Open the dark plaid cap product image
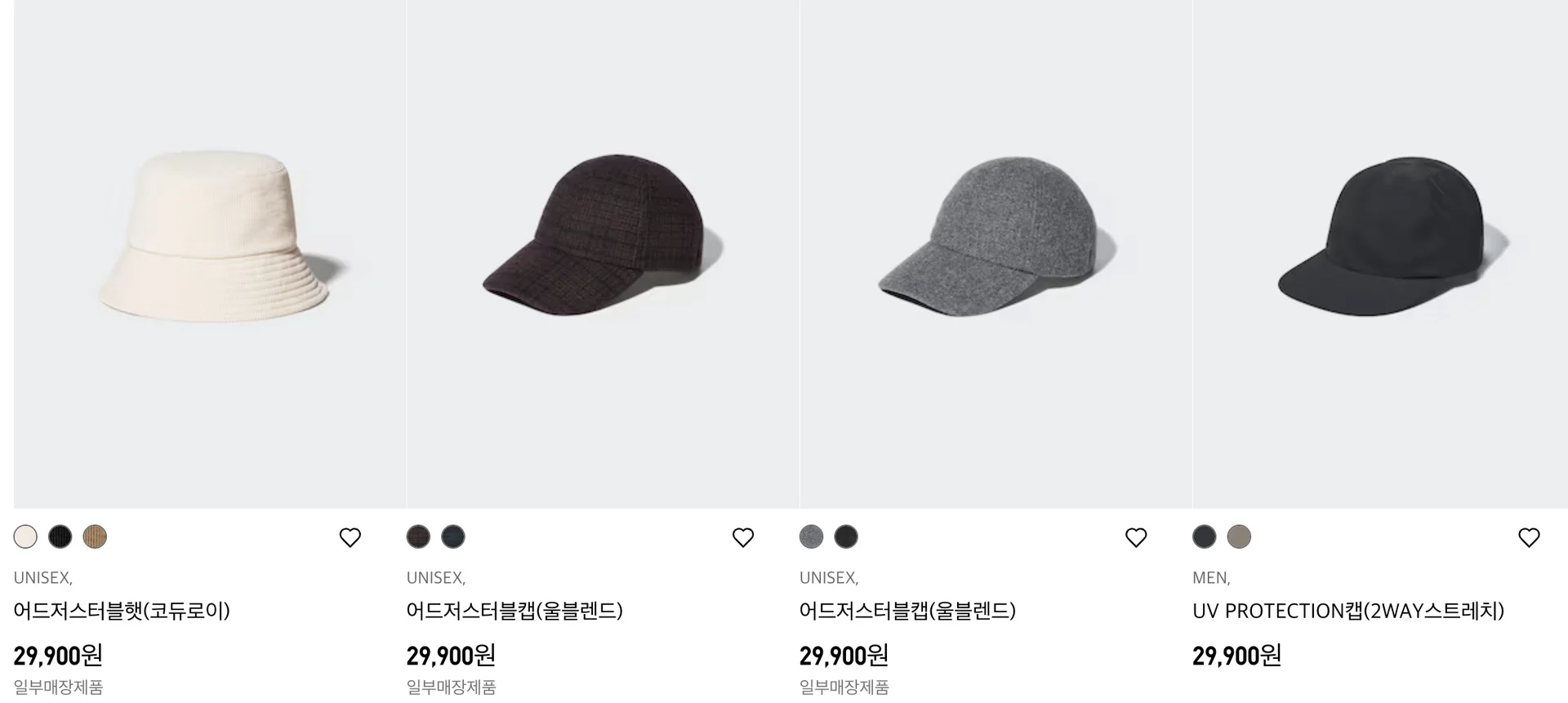Screen dimensions: 1568x703 [603, 254]
